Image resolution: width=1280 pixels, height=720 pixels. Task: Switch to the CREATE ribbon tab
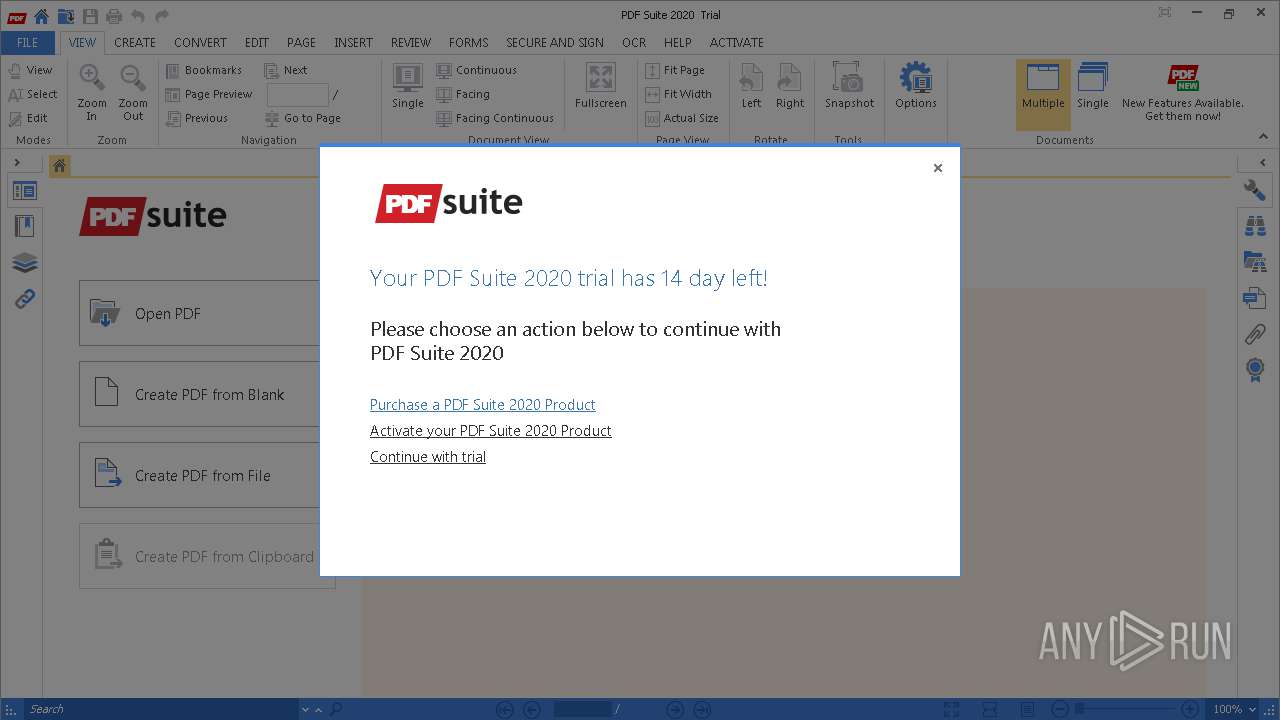coord(135,42)
